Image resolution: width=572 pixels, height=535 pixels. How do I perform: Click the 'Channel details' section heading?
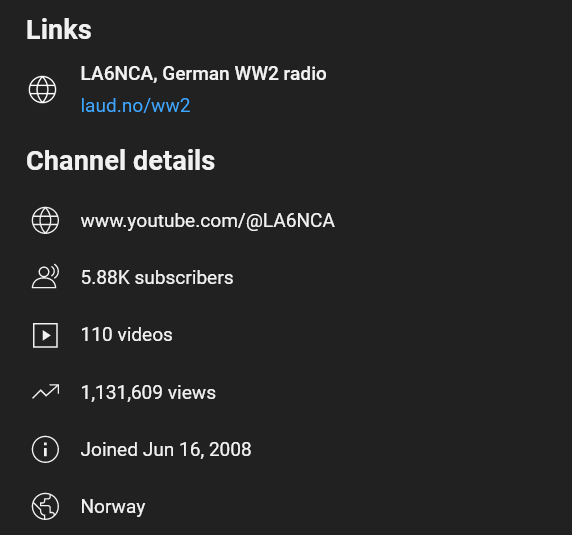[120, 160]
